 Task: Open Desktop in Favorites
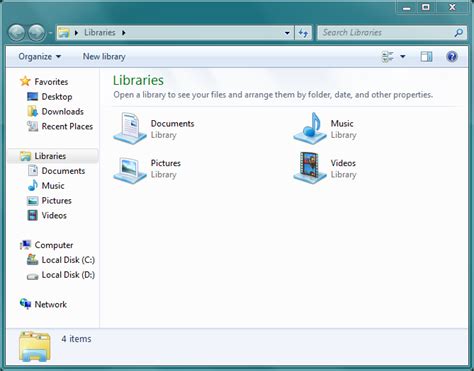57,97
